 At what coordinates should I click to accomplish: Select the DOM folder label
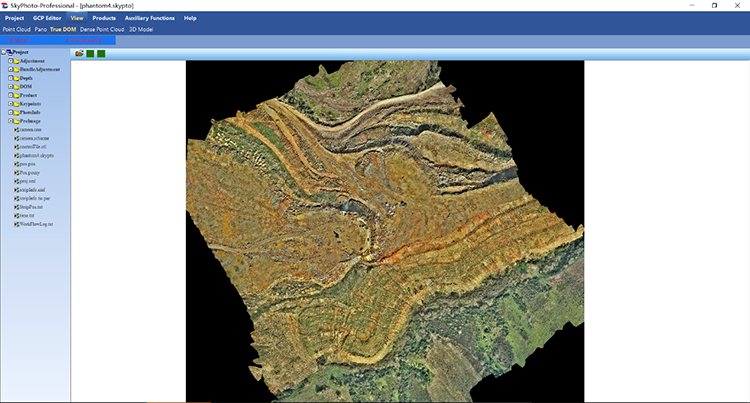click(26, 87)
